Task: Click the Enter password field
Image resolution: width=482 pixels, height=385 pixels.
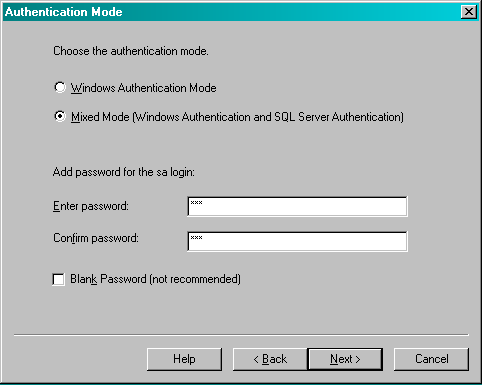Action: (x=297, y=206)
